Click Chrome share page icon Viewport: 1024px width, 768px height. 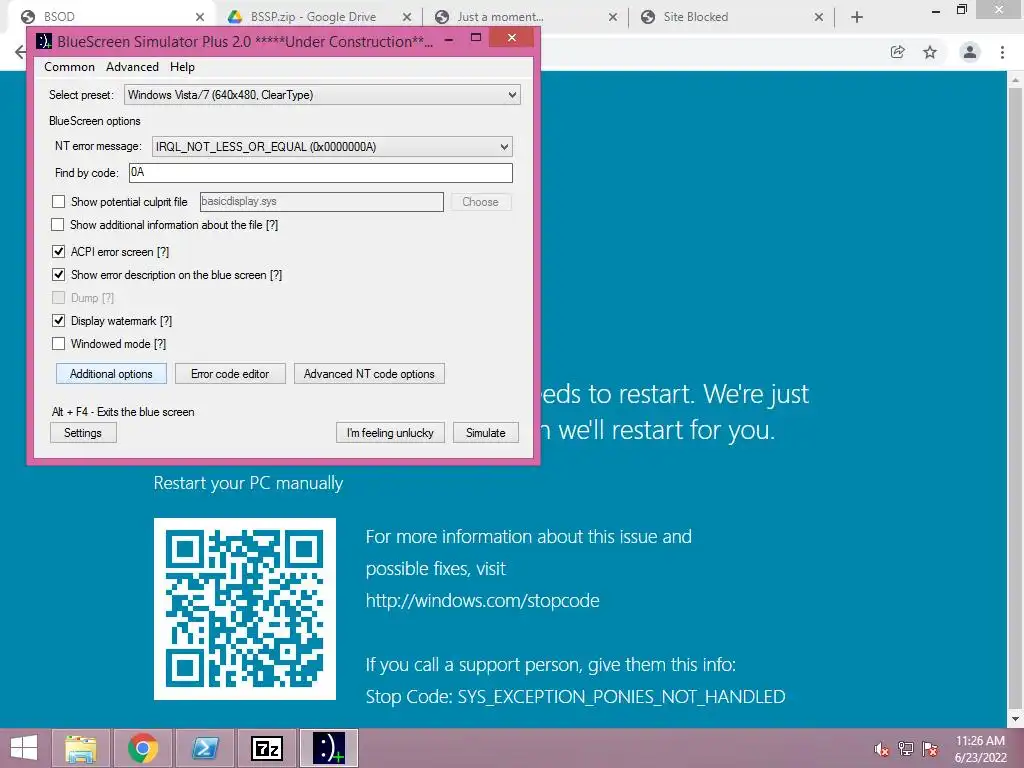[x=898, y=52]
